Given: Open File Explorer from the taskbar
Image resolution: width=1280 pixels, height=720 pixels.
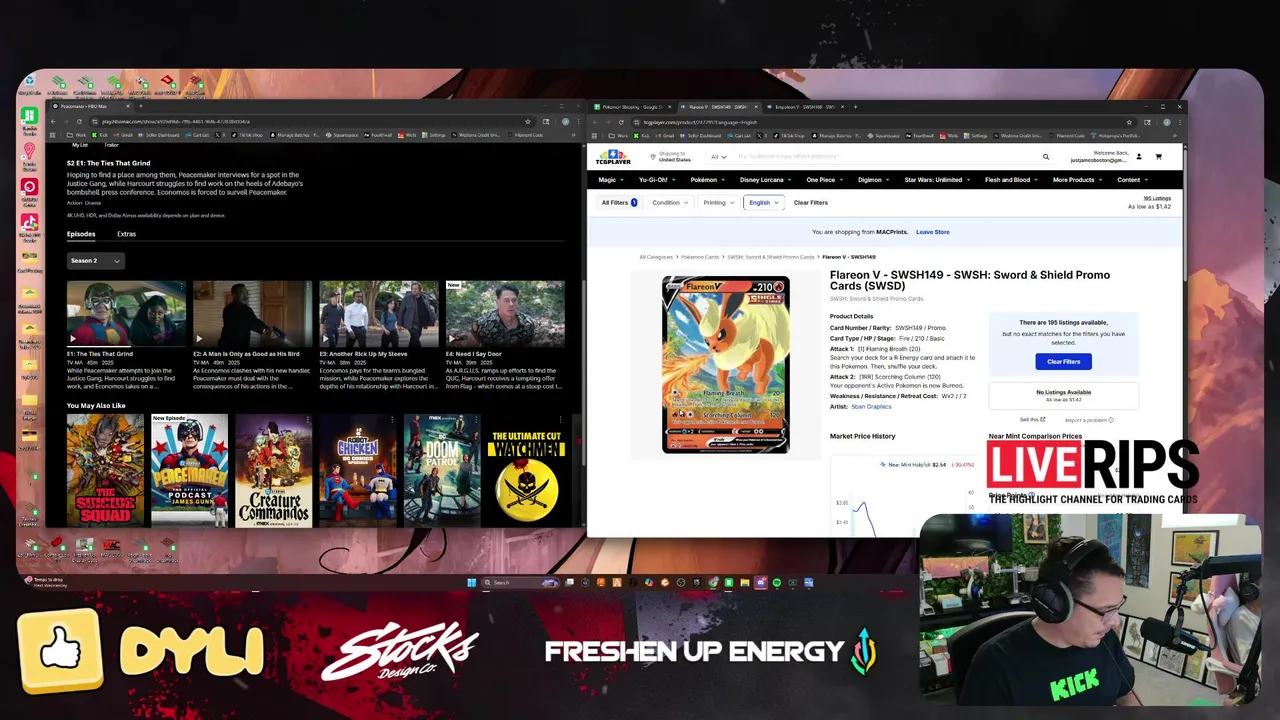Looking at the screenshot, I should (x=745, y=582).
